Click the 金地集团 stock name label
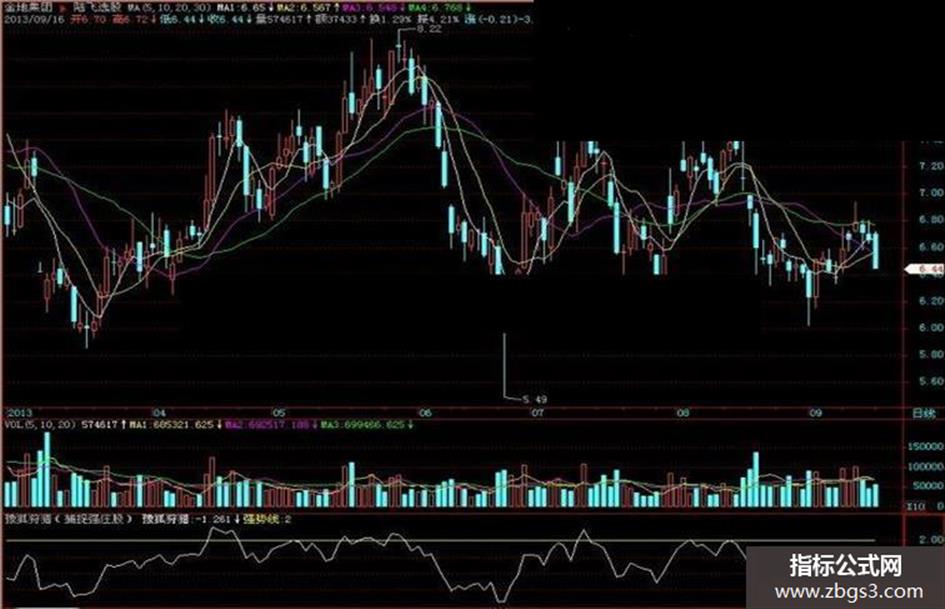Screen dimensions: 945x609 tap(29, 8)
